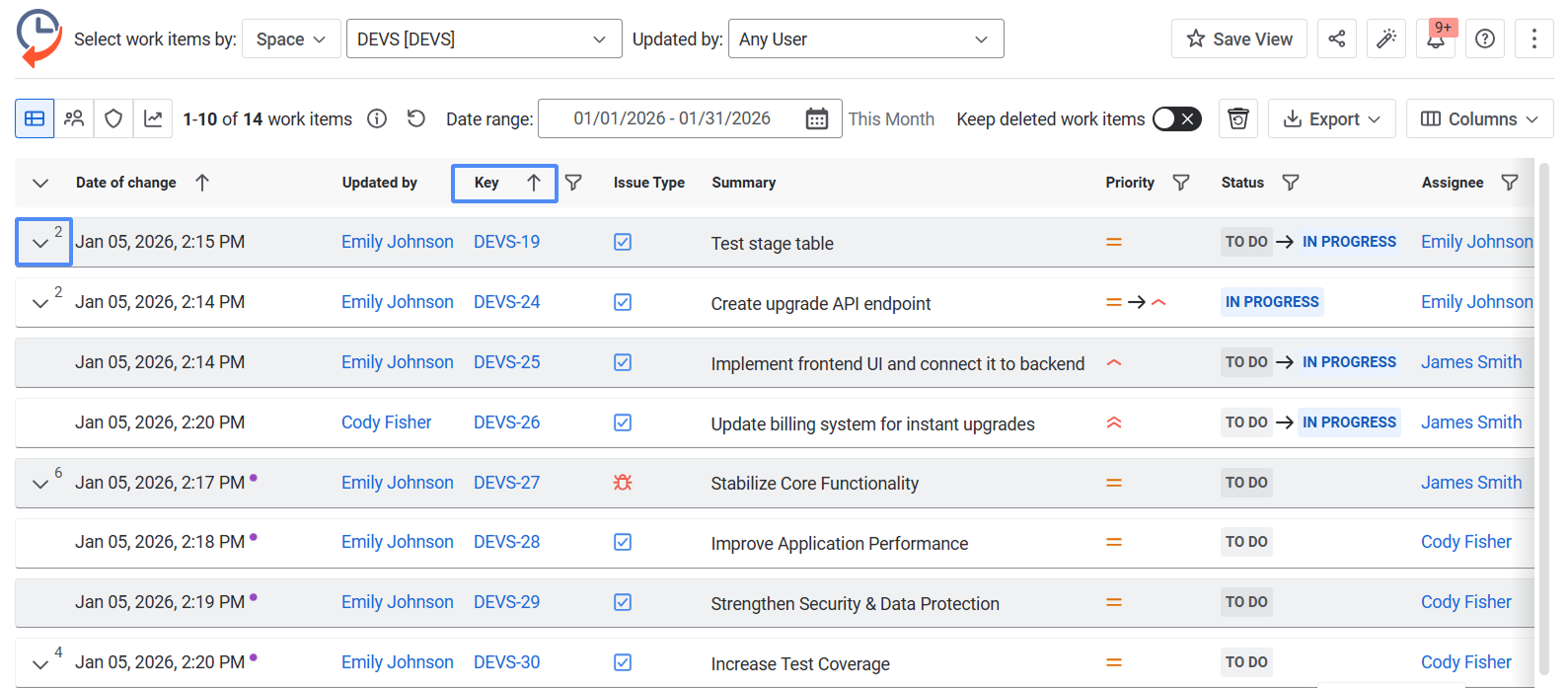
Task: Open the vertical three-dot more menu
Action: [1533, 38]
